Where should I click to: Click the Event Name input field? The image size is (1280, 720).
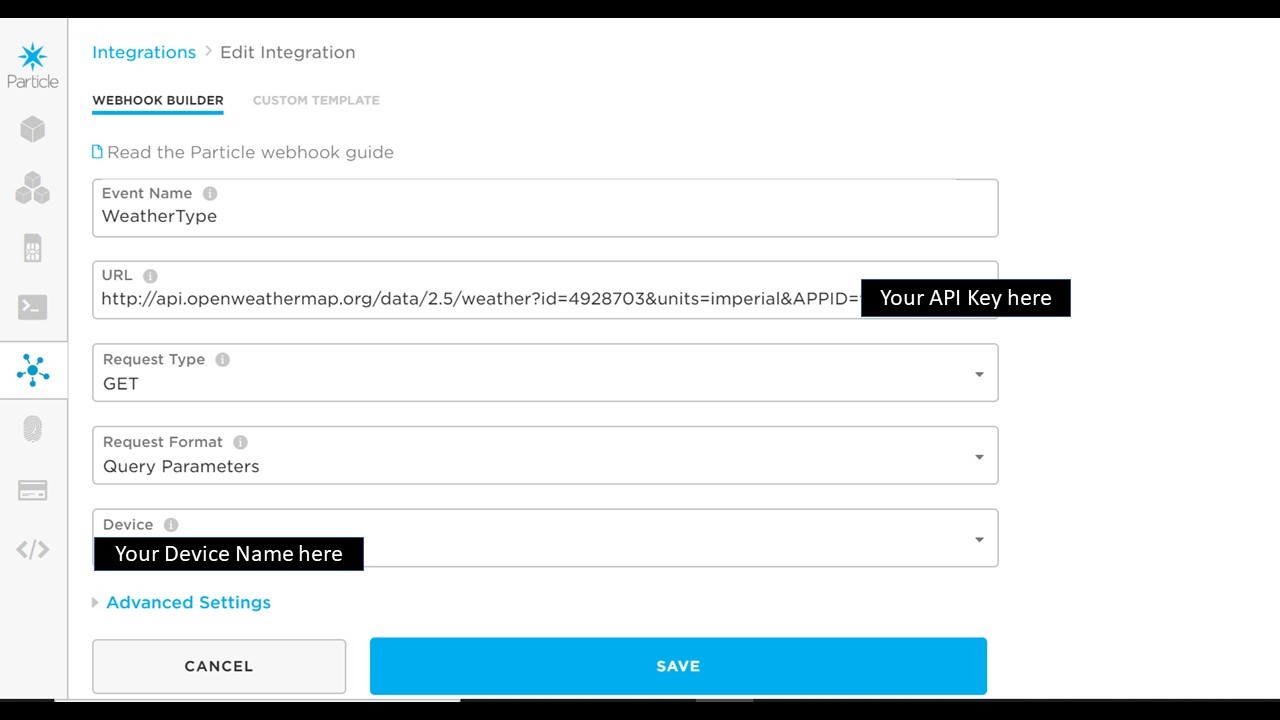(545, 208)
